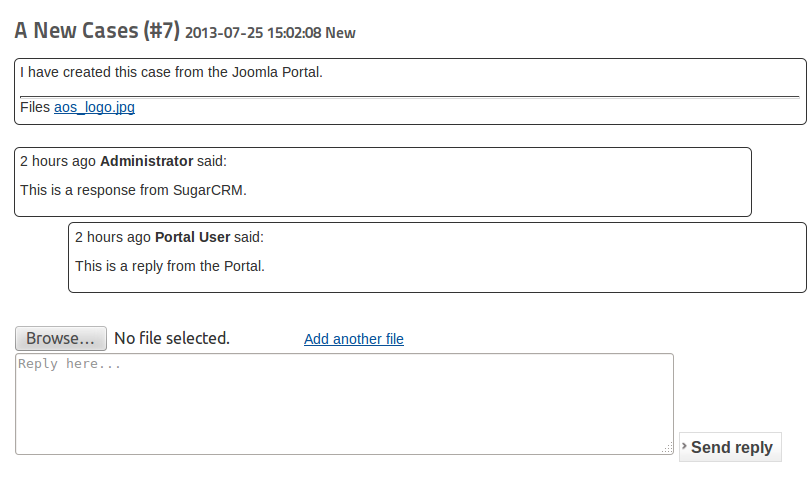Click the Administrator author name
812x483 pixels.
coord(146,160)
